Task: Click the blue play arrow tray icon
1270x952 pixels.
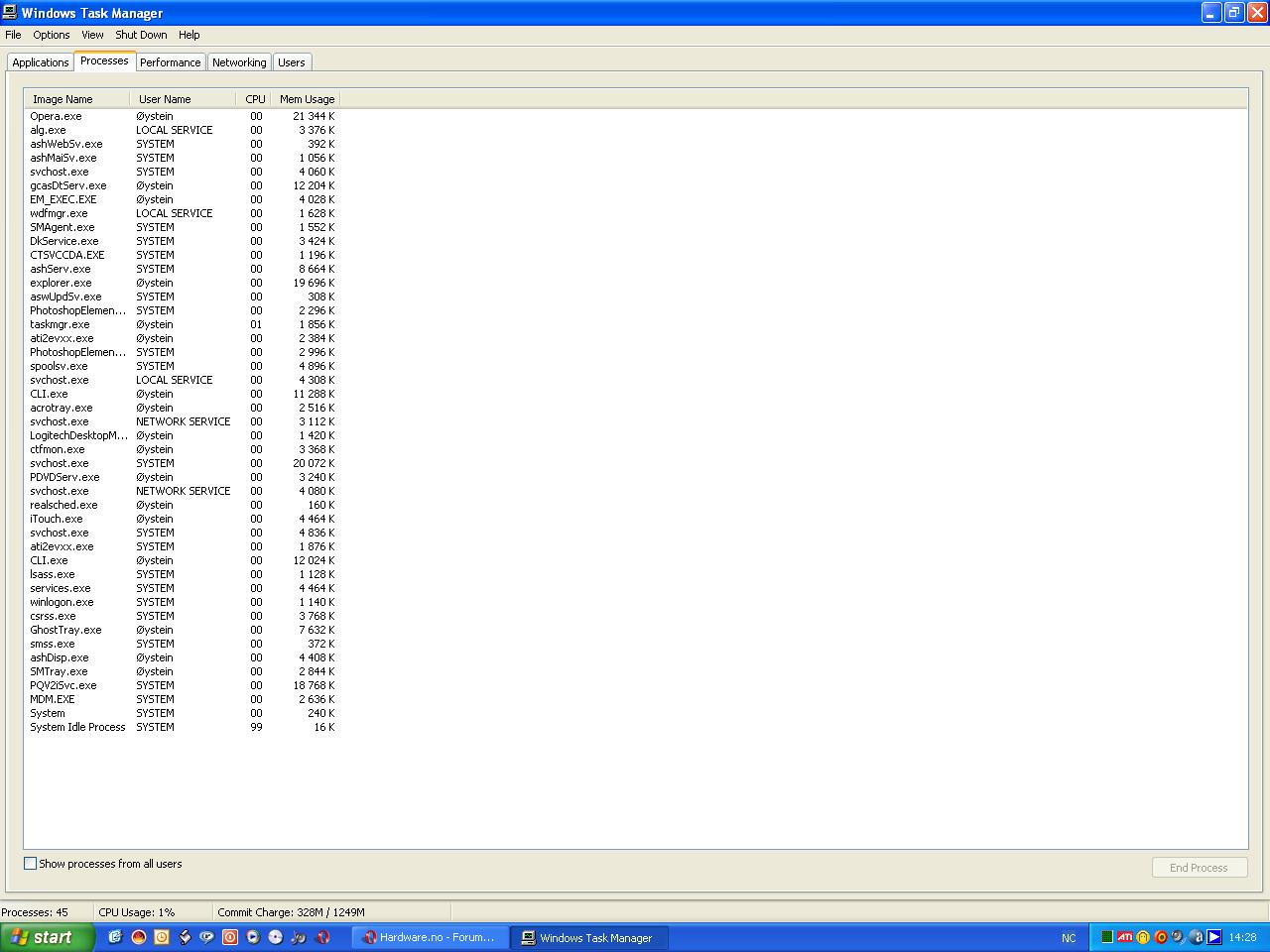Action: point(1213,937)
